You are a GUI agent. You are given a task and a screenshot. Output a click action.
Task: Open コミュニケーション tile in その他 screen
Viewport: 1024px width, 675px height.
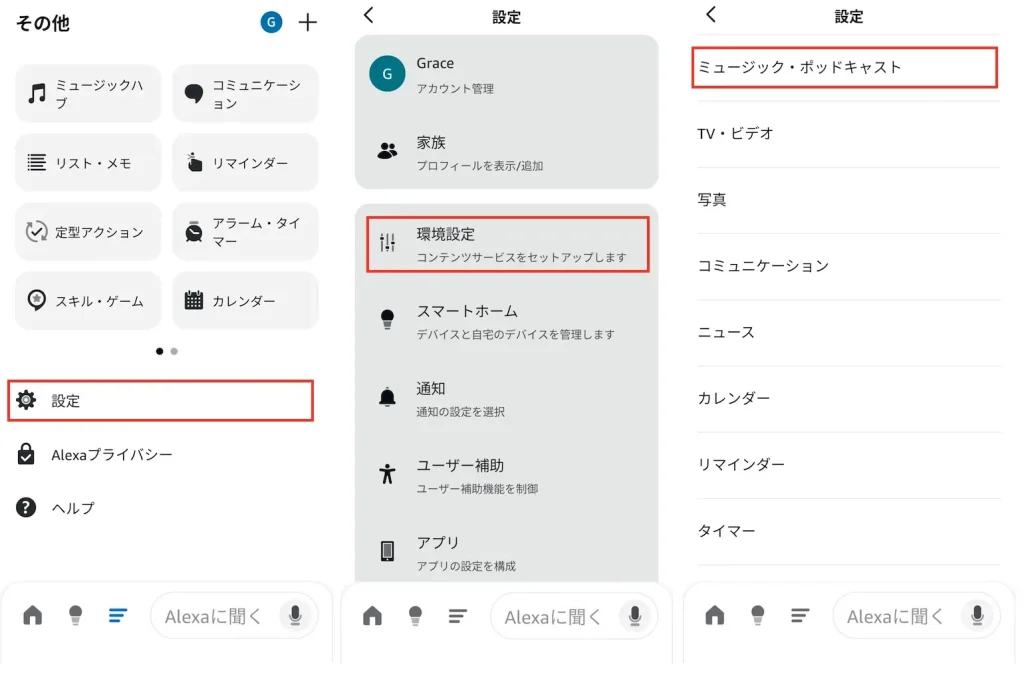click(x=246, y=93)
